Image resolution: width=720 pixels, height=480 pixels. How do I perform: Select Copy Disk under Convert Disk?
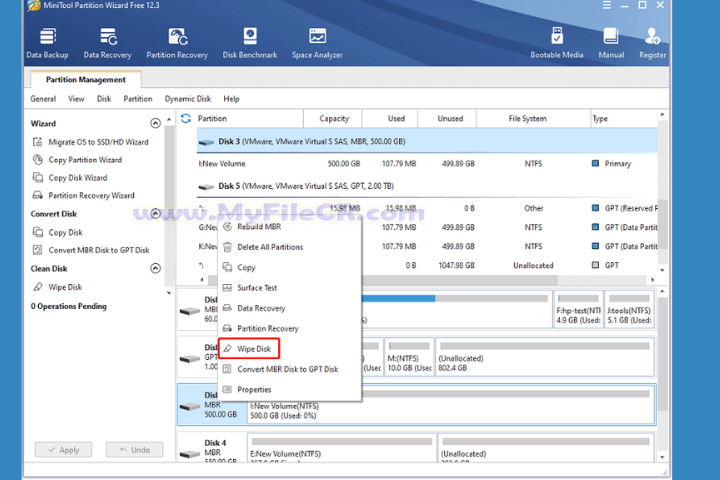coord(57,232)
